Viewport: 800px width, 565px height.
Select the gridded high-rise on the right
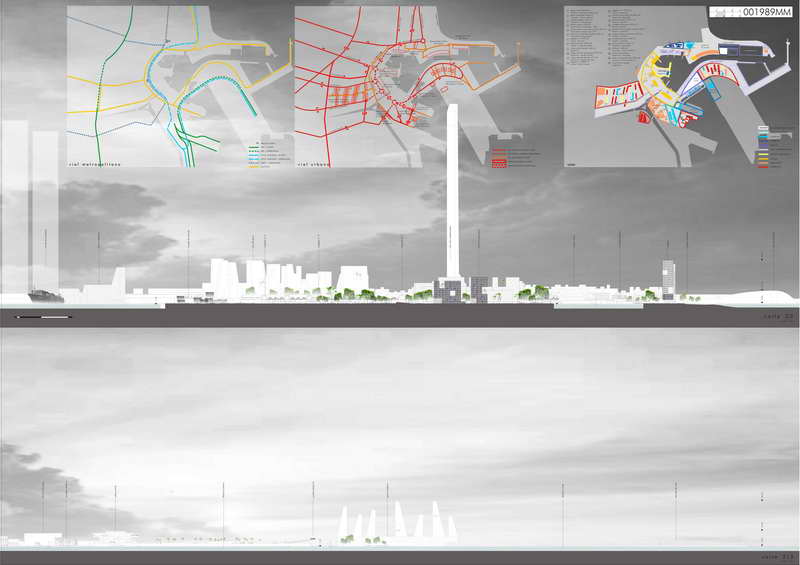668,279
